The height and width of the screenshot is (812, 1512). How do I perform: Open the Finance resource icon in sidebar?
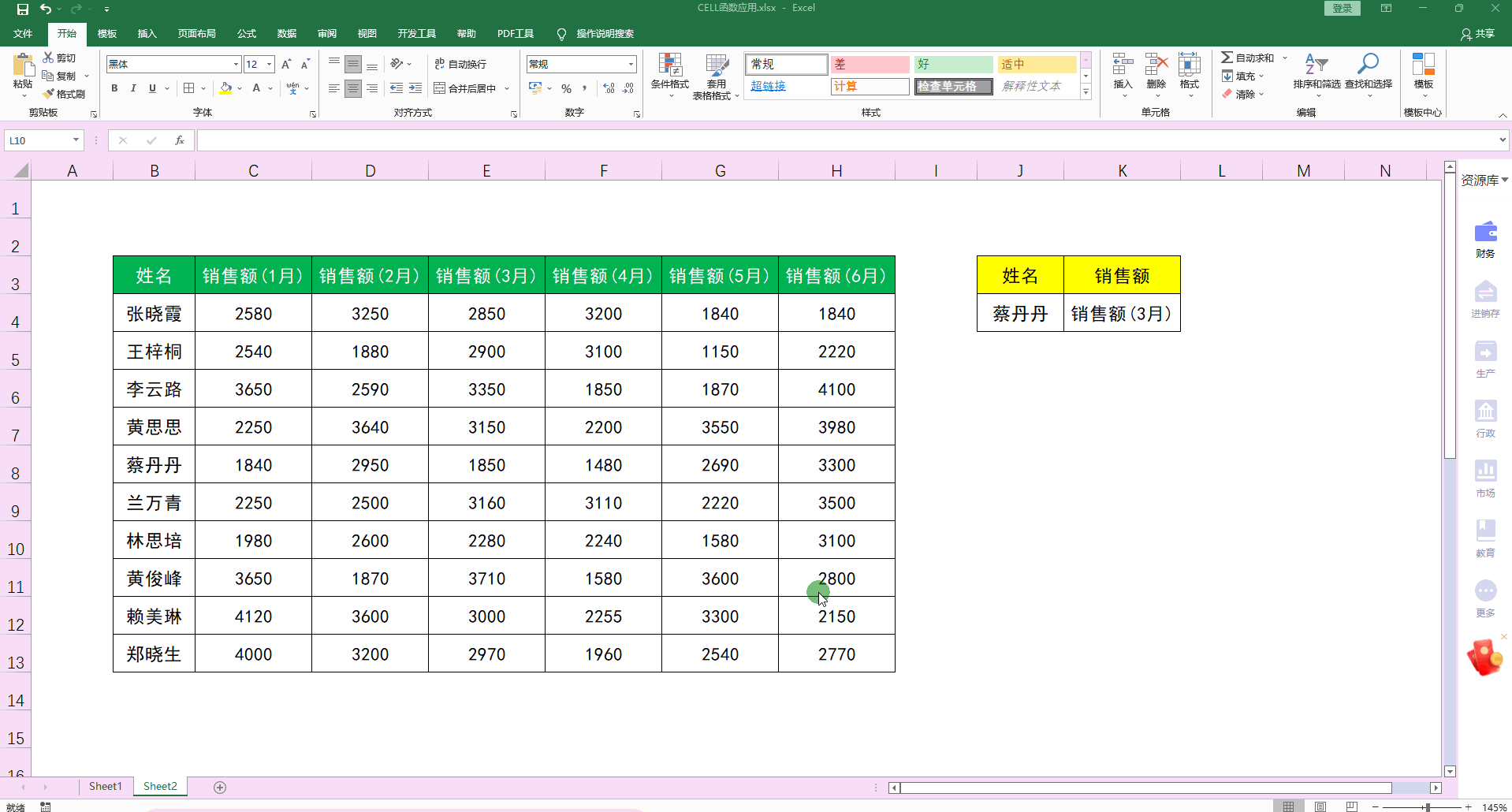tap(1486, 232)
